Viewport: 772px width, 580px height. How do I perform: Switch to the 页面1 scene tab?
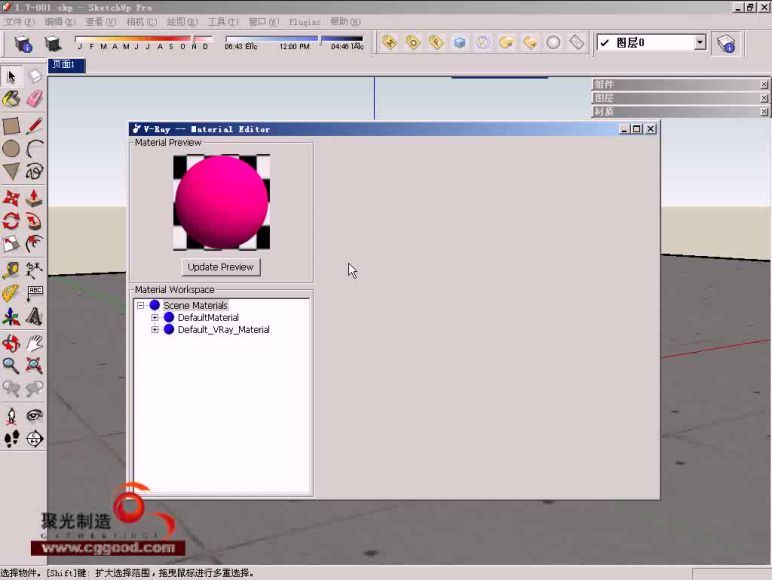66,65
